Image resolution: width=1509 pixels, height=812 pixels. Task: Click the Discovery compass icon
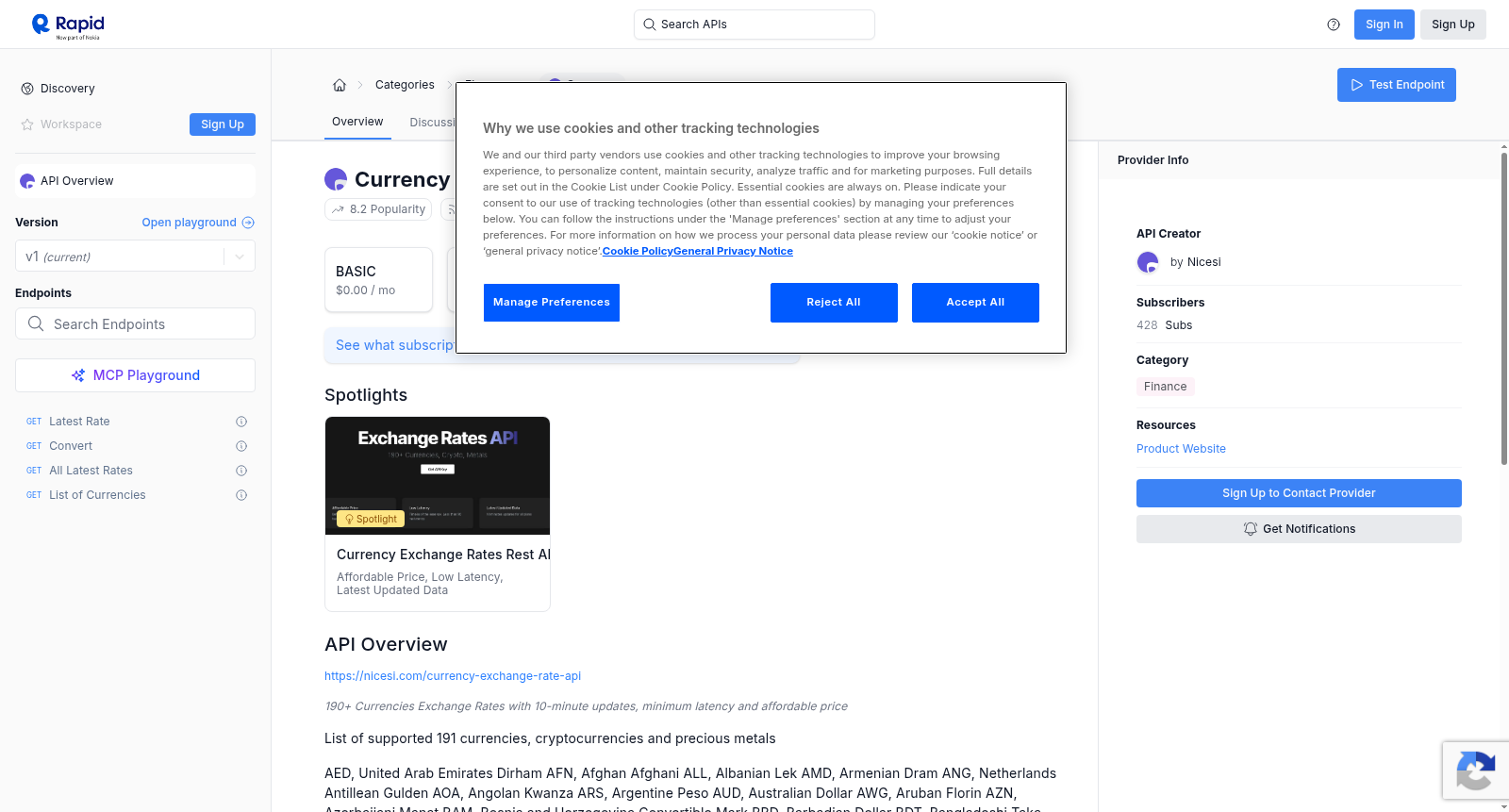[27, 89]
